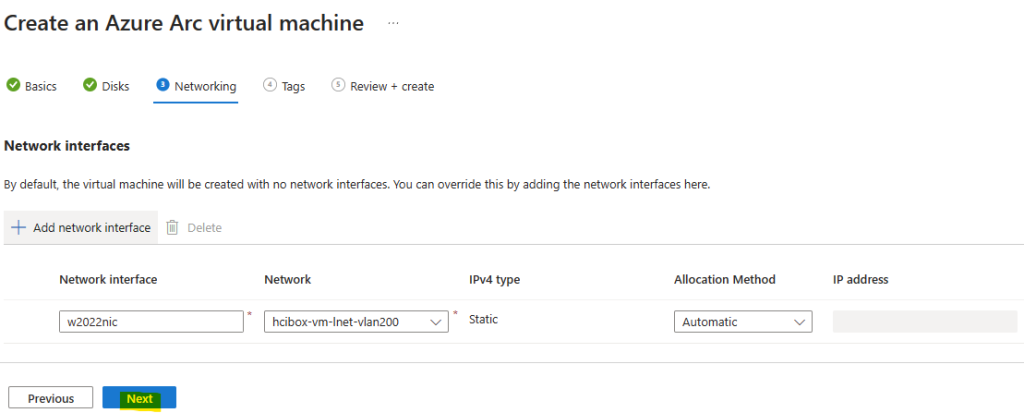Click the step 3 circle for Networking
This screenshot has width=1024, height=413.
(x=163, y=85)
